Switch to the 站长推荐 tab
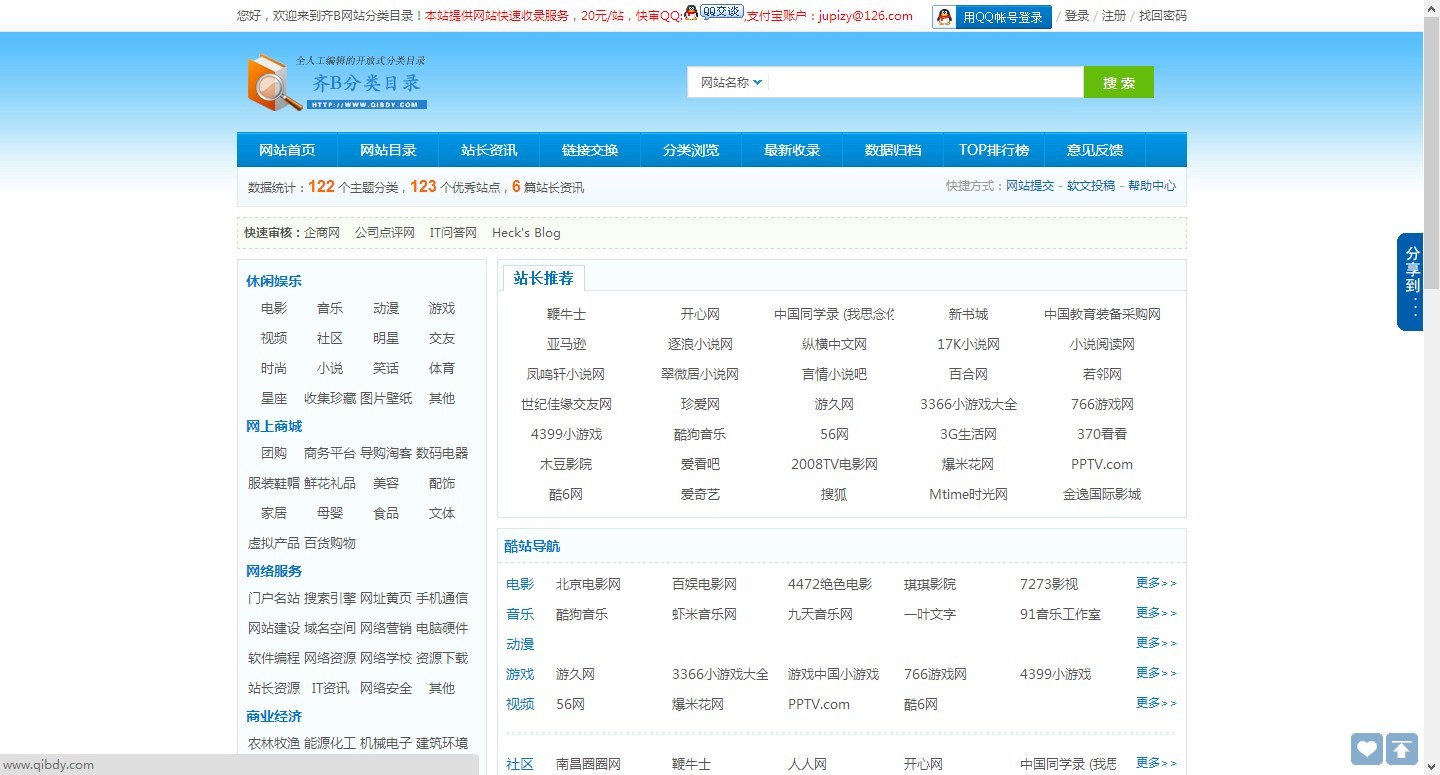 coord(542,277)
